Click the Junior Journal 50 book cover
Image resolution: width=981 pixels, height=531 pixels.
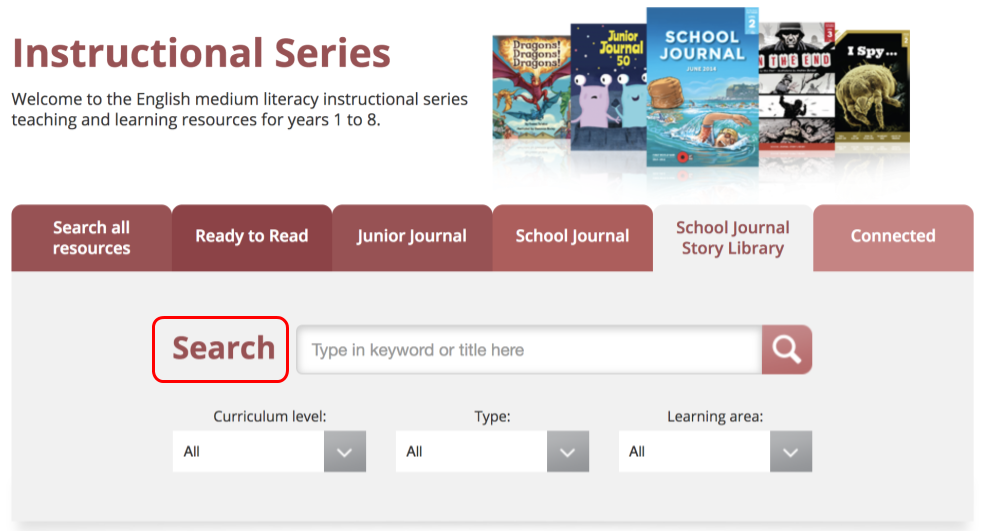608,87
